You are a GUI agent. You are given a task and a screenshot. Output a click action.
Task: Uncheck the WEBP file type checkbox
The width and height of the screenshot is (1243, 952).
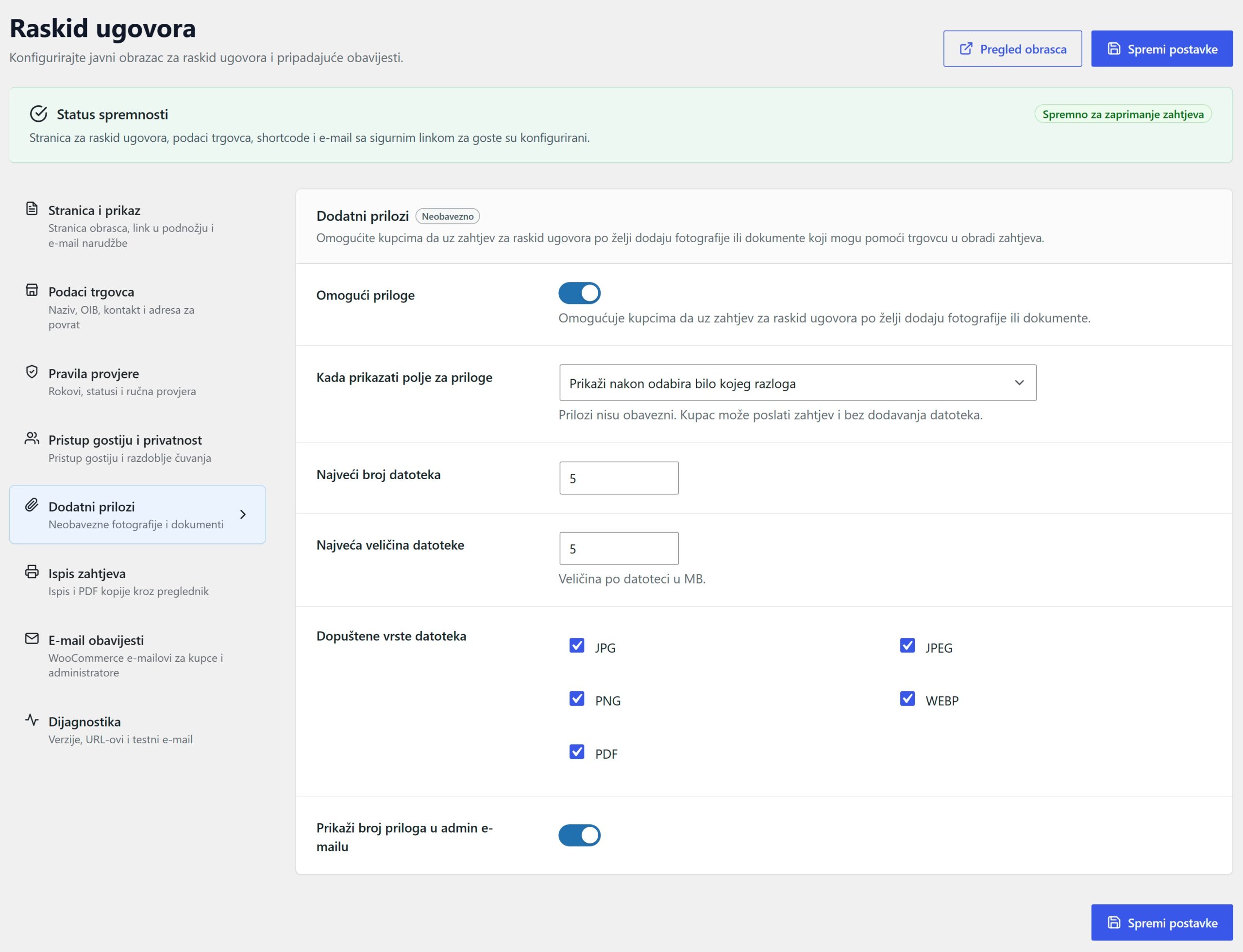point(907,699)
